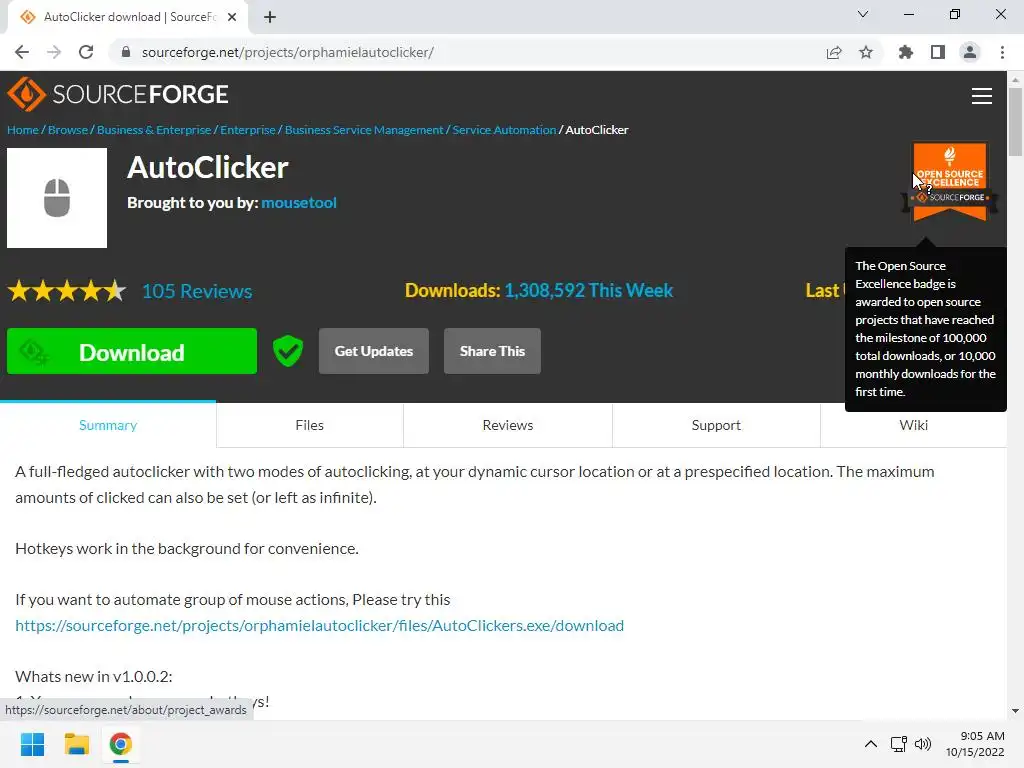Bookmark this page with star icon
Screen dimensions: 1024x768
click(866, 52)
